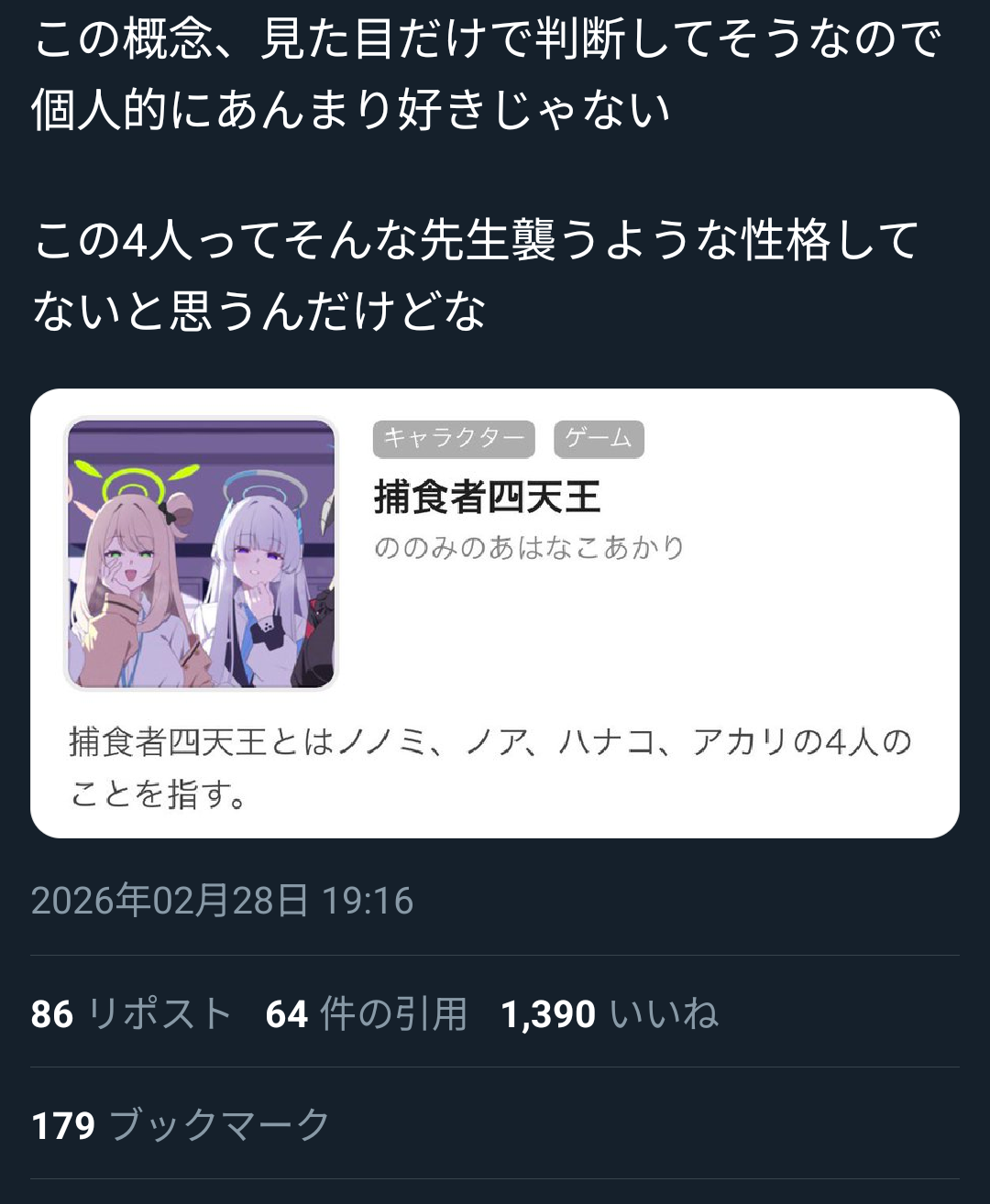The height and width of the screenshot is (1204, 990).
Task: View the 1,390 いいね list
Action: click(x=610, y=1014)
